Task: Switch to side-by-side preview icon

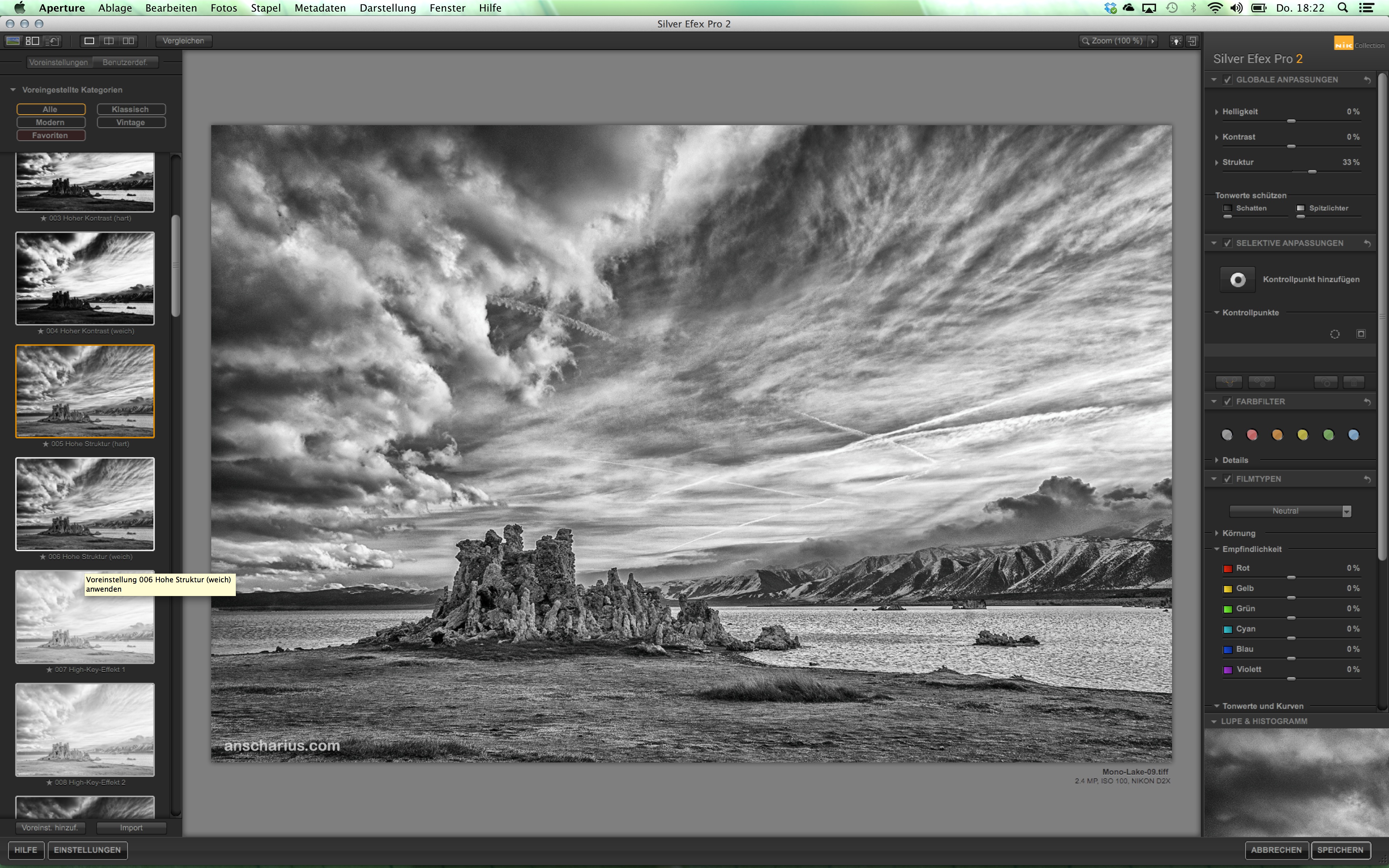Action: point(128,41)
